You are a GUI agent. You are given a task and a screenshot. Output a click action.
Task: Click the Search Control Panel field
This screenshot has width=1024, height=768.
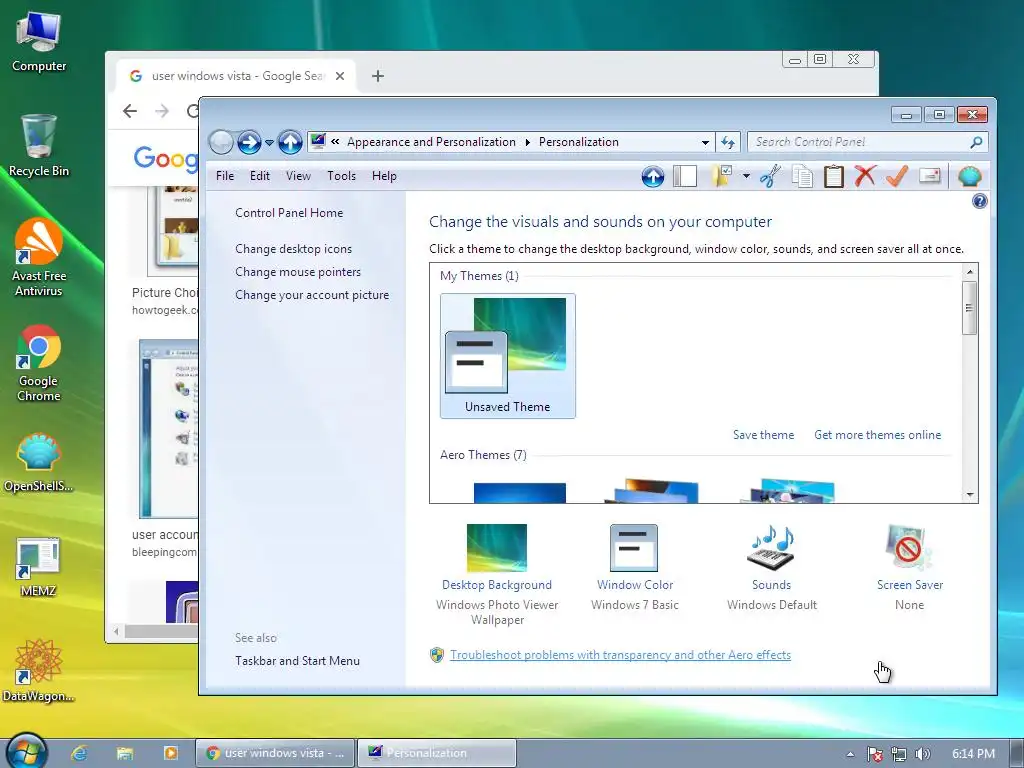pos(867,142)
